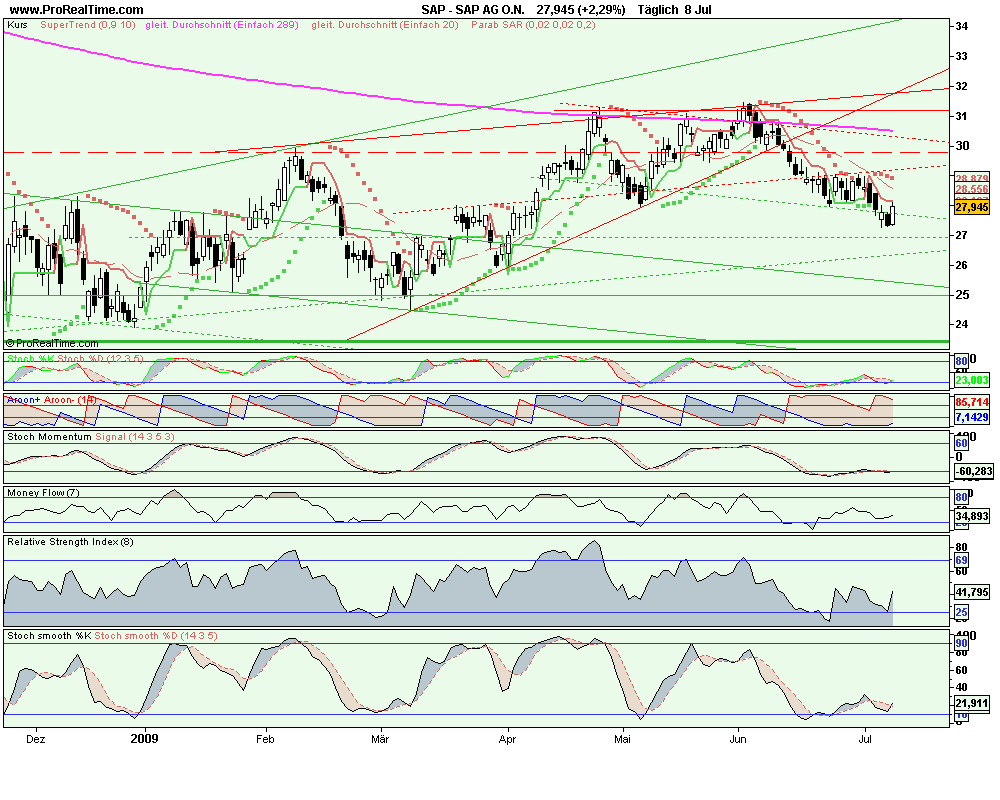
Task: Click the Stoch %K Stoch %D label
Action: pyautogui.click(x=75, y=359)
